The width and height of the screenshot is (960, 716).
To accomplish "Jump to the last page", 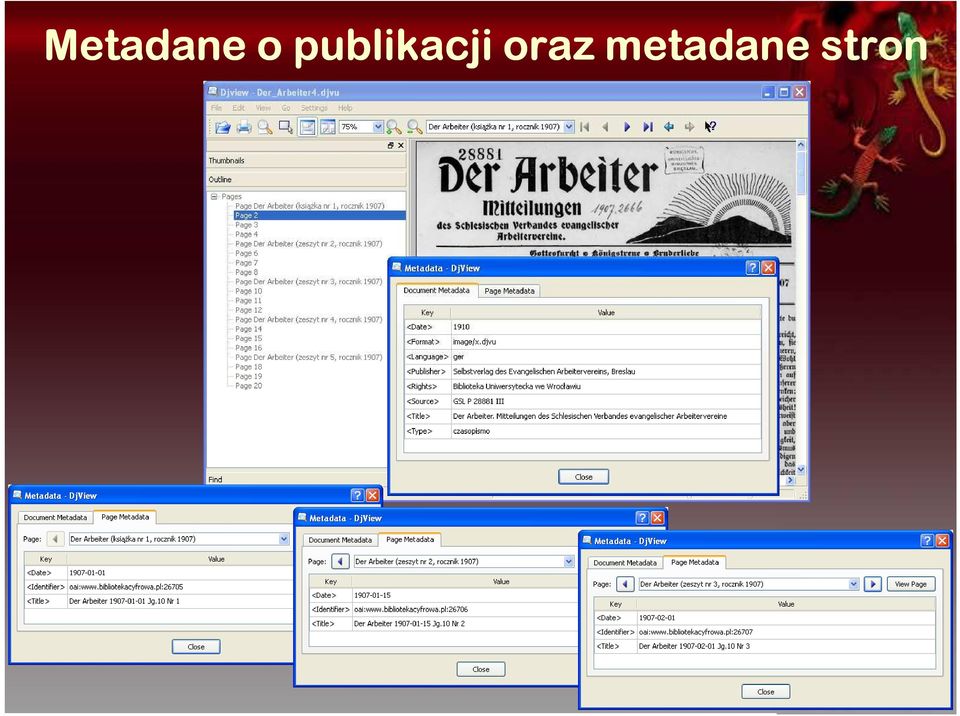I will tap(648, 127).
